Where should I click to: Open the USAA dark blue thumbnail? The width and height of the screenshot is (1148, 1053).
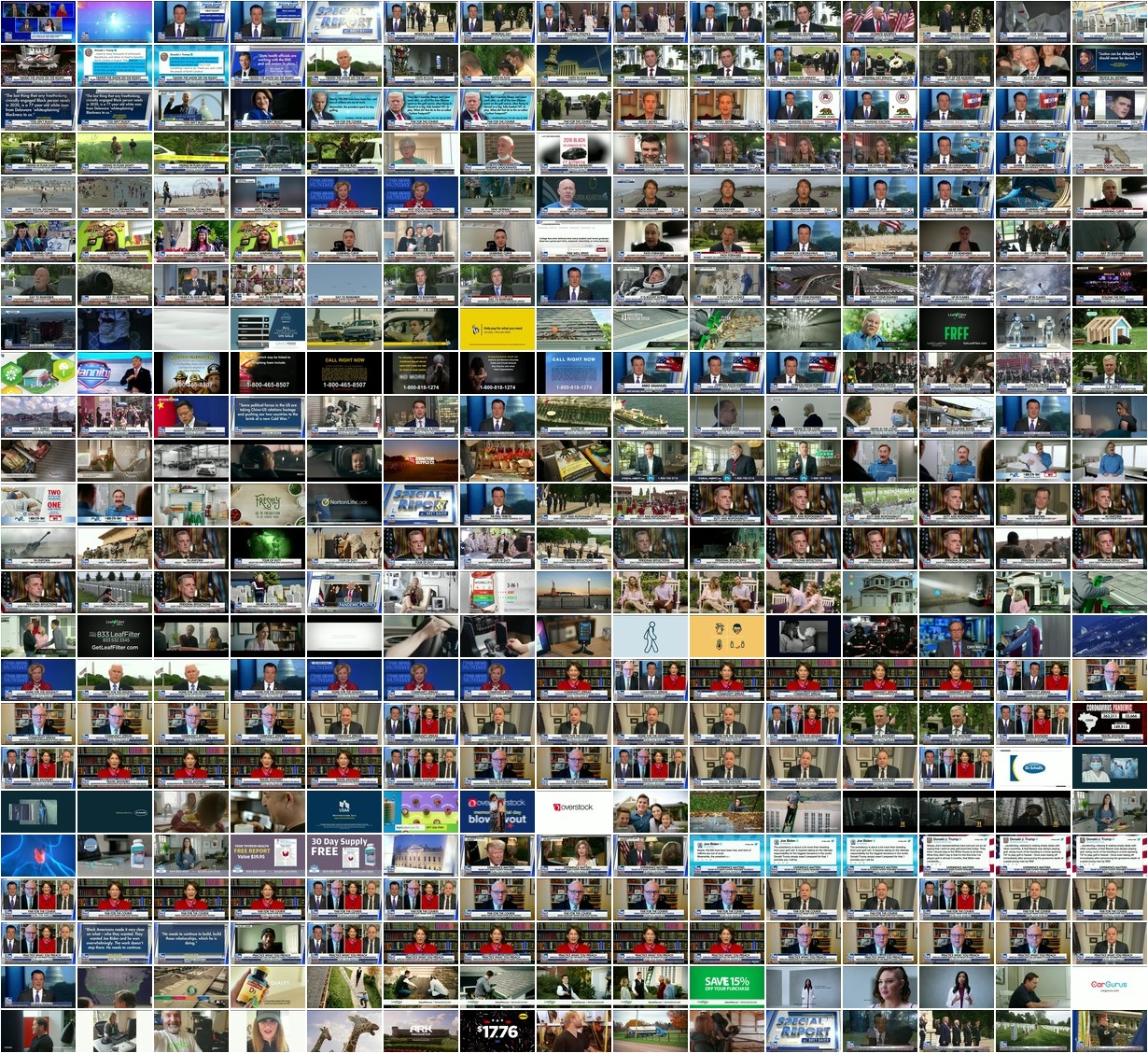click(x=343, y=811)
